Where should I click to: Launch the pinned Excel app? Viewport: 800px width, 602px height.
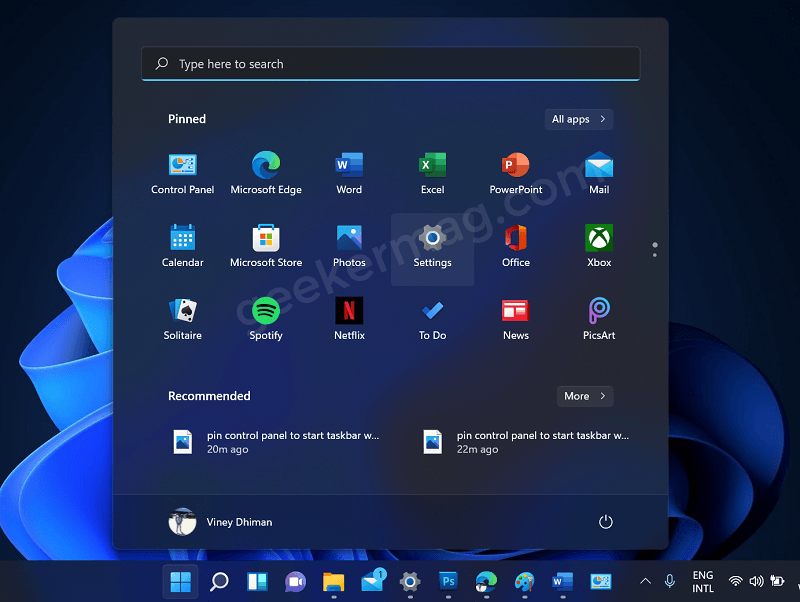click(x=432, y=174)
